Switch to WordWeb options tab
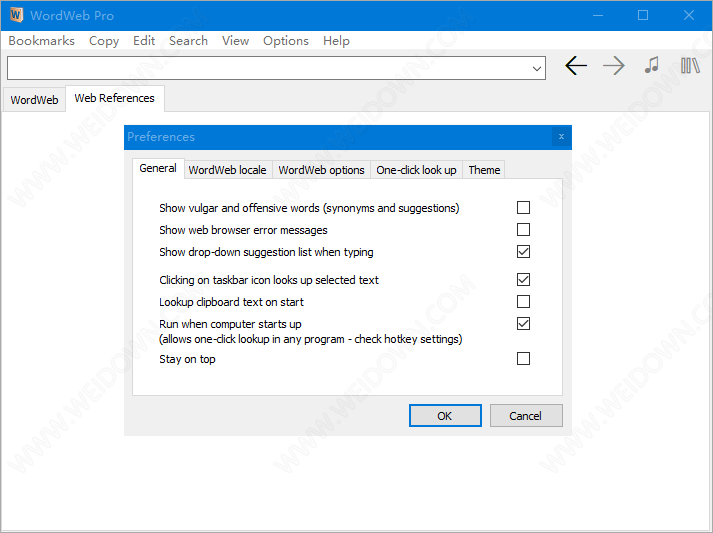The image size is (713, 533). (321, 170)
